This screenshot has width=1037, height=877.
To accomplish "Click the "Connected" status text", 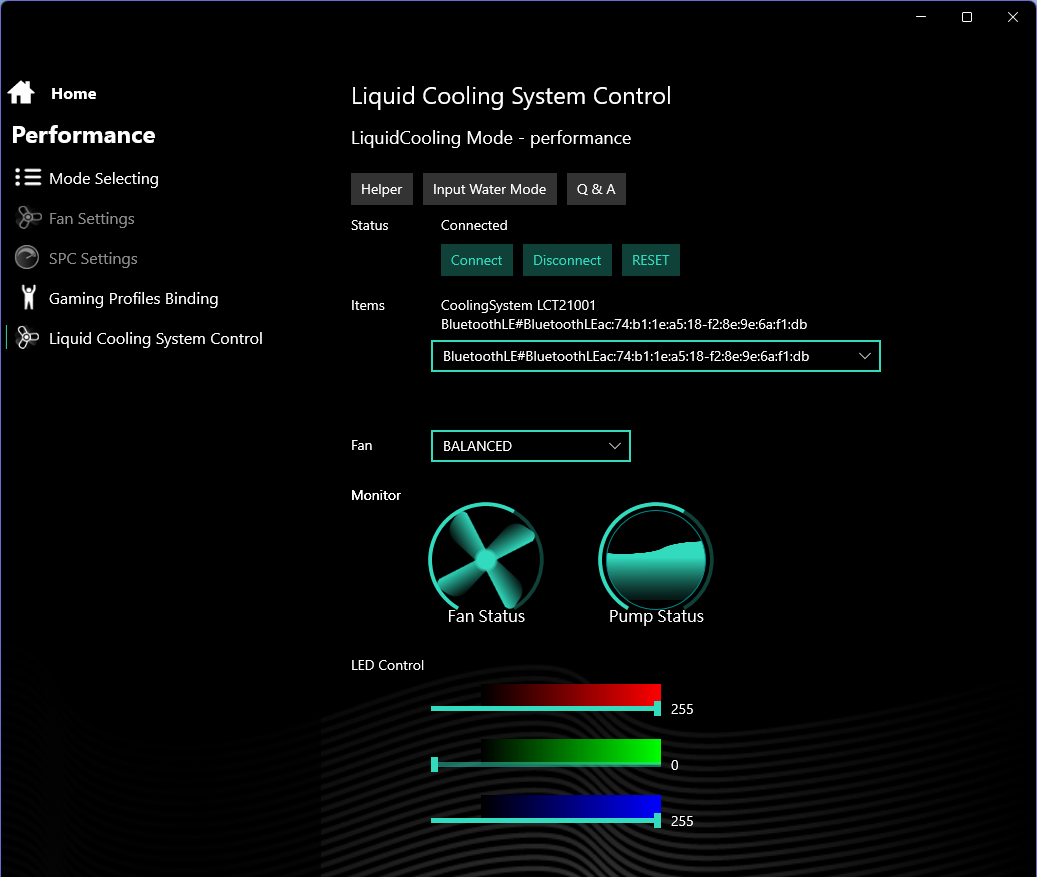I will [474, 226].
